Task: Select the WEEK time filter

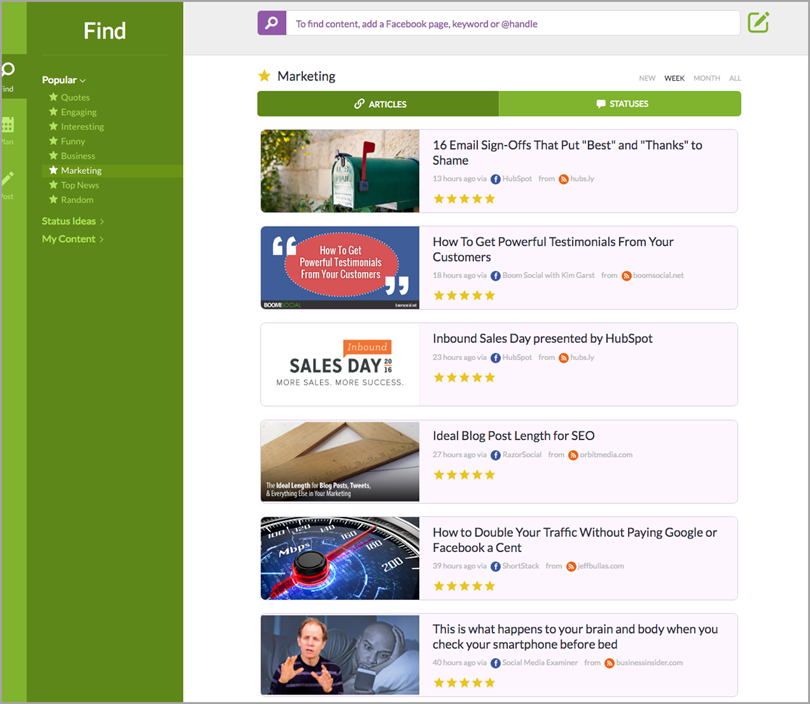Action: [674, 78]
